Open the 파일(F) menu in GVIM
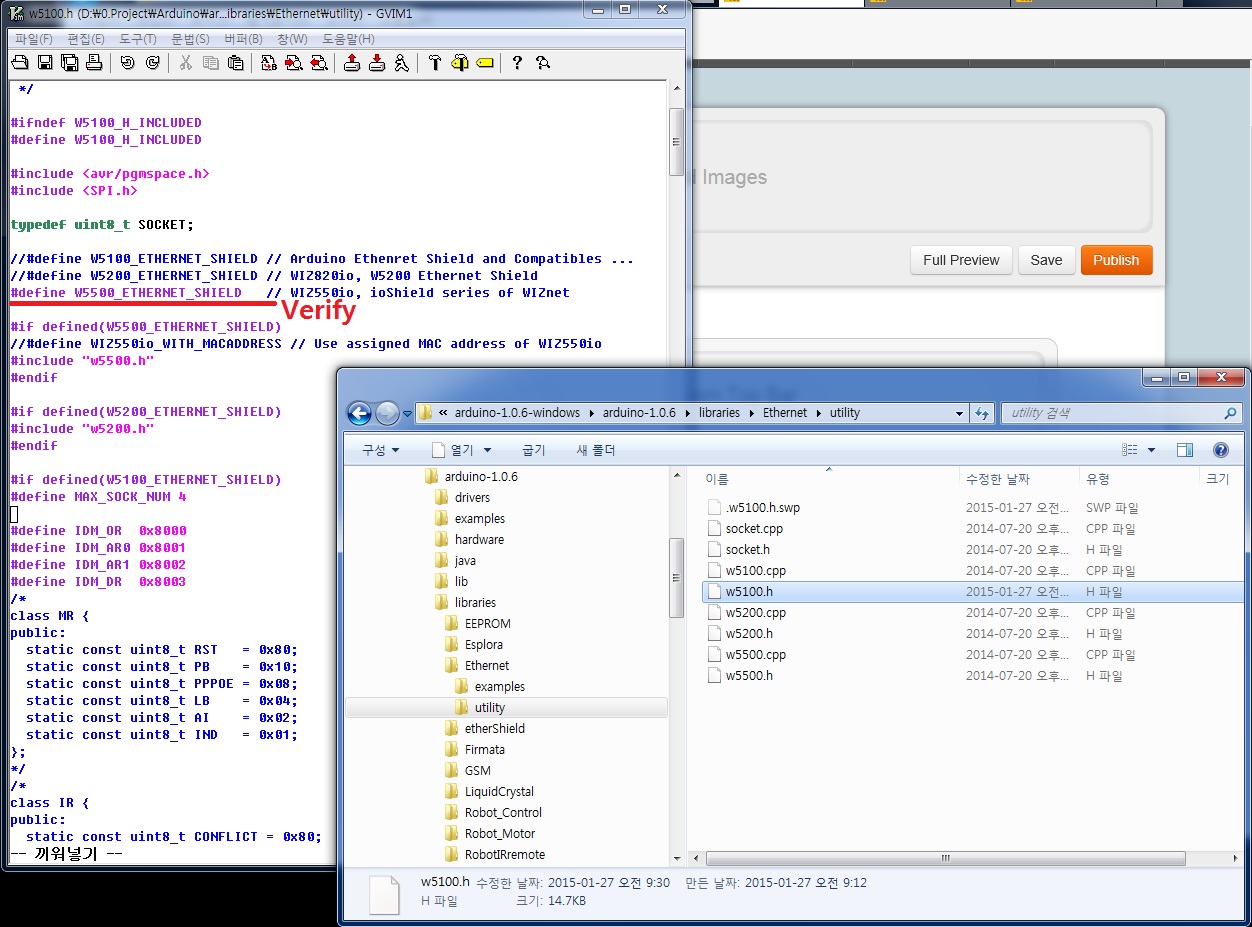This screenshot has width=1252, height=927. coord(34,39)
